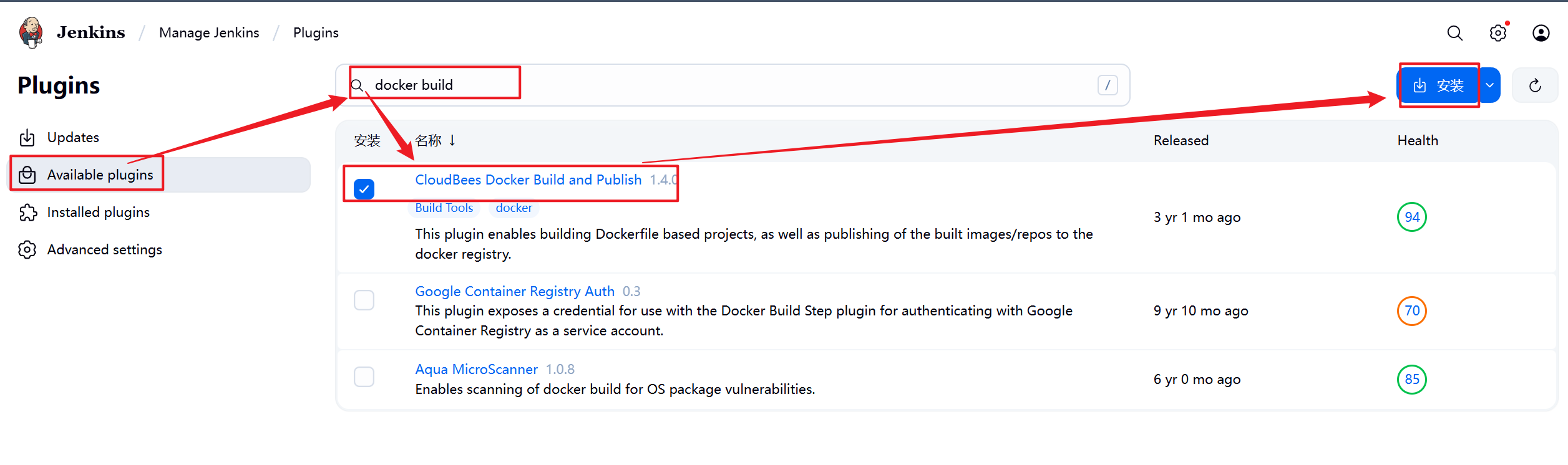
Task: Click the Jenkins butler logo
Action: pos(31,32)
